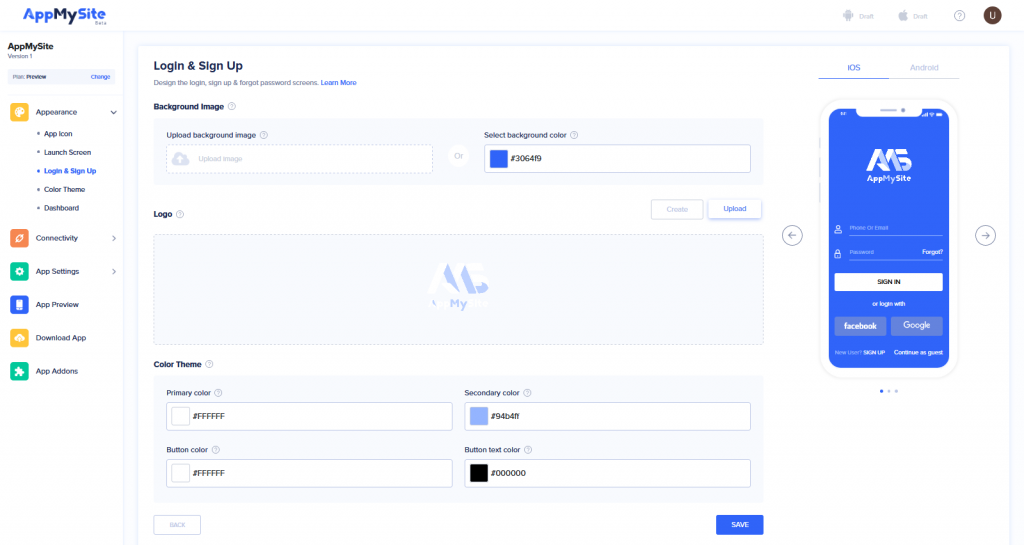Expand the App Settings section chevron
Screen dimensions: 1024x545
(114, 271)
